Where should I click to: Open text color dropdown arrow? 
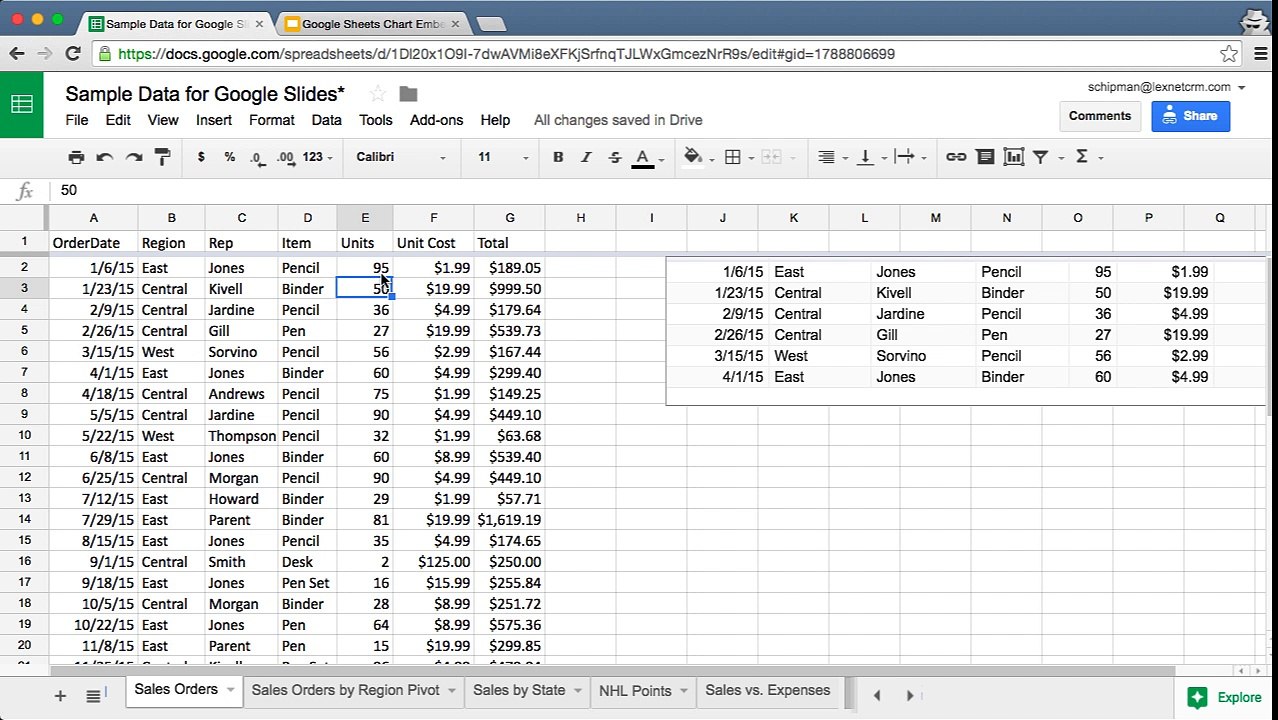click(661, 158)
